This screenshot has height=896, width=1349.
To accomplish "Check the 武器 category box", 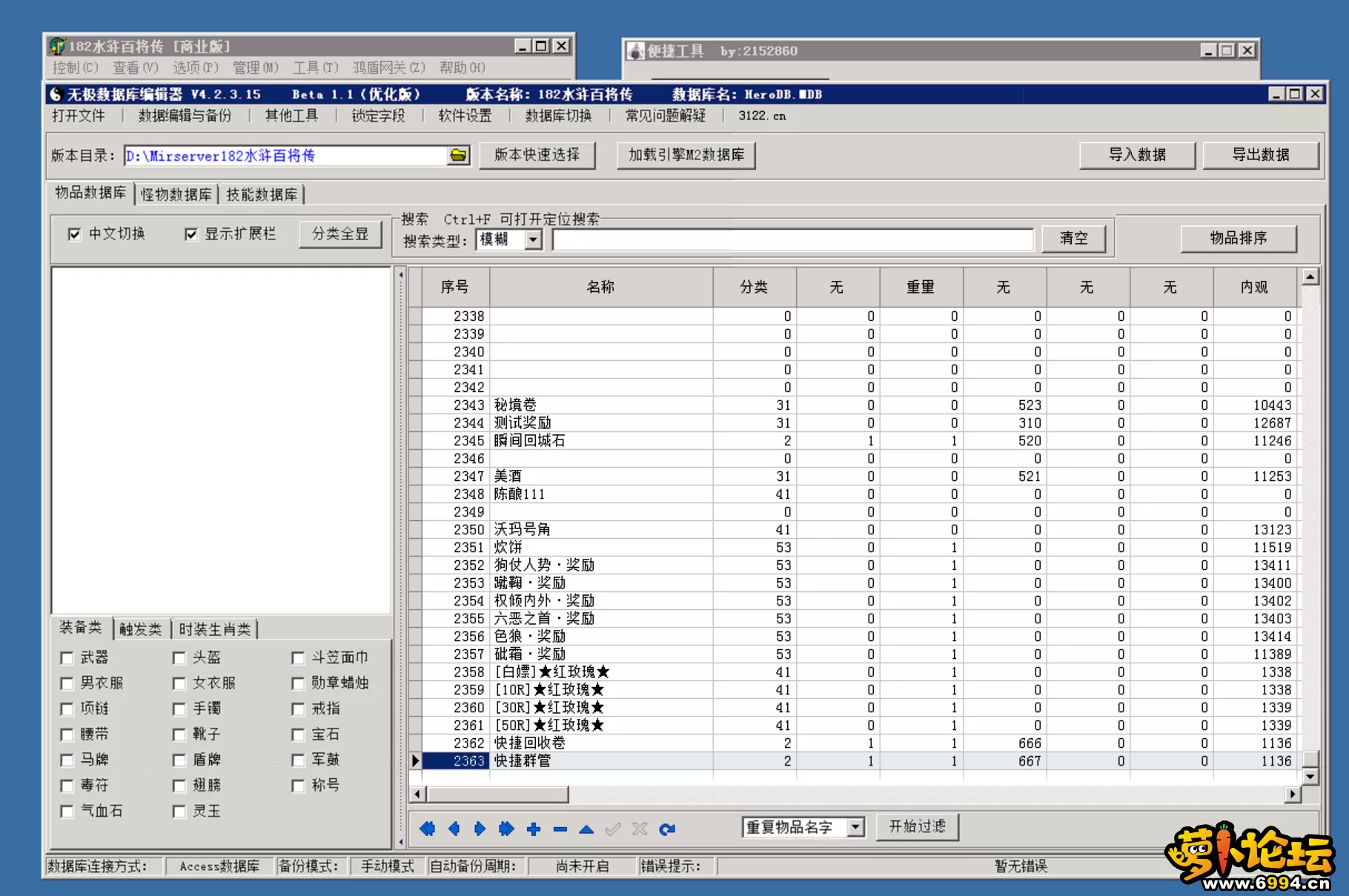I will (x=67, y=658).
